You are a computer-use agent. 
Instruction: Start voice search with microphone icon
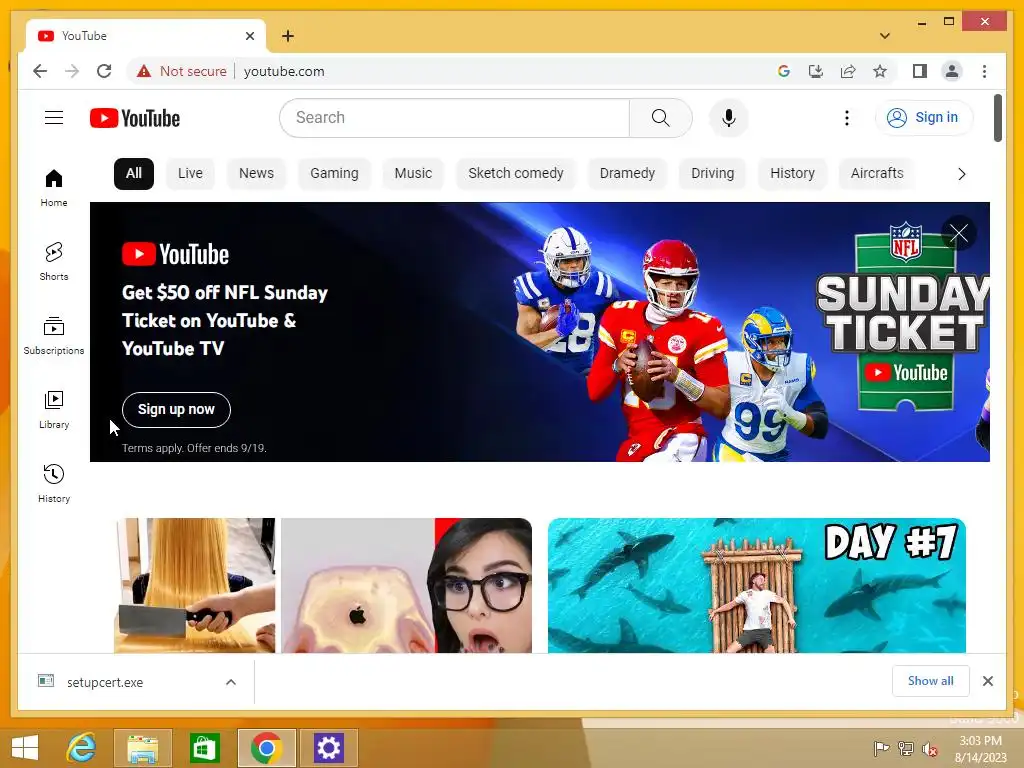pos(729,118)
